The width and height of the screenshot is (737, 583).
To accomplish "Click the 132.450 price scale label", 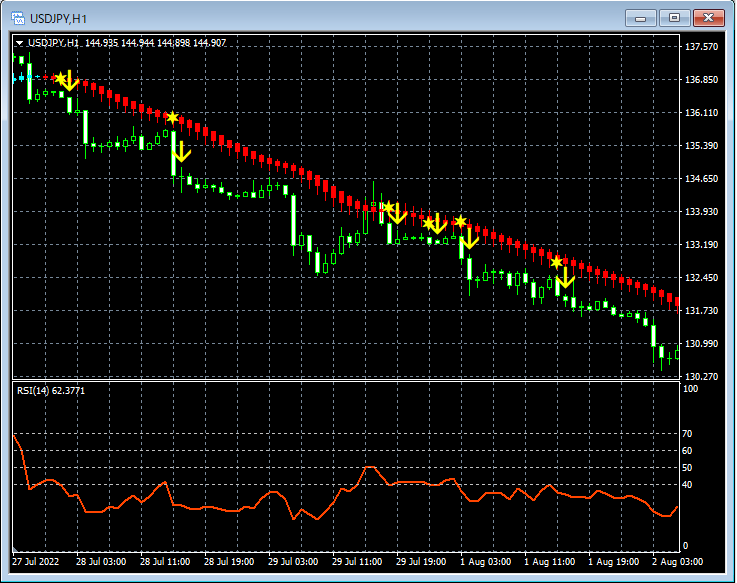I will [x=701, y=277].
